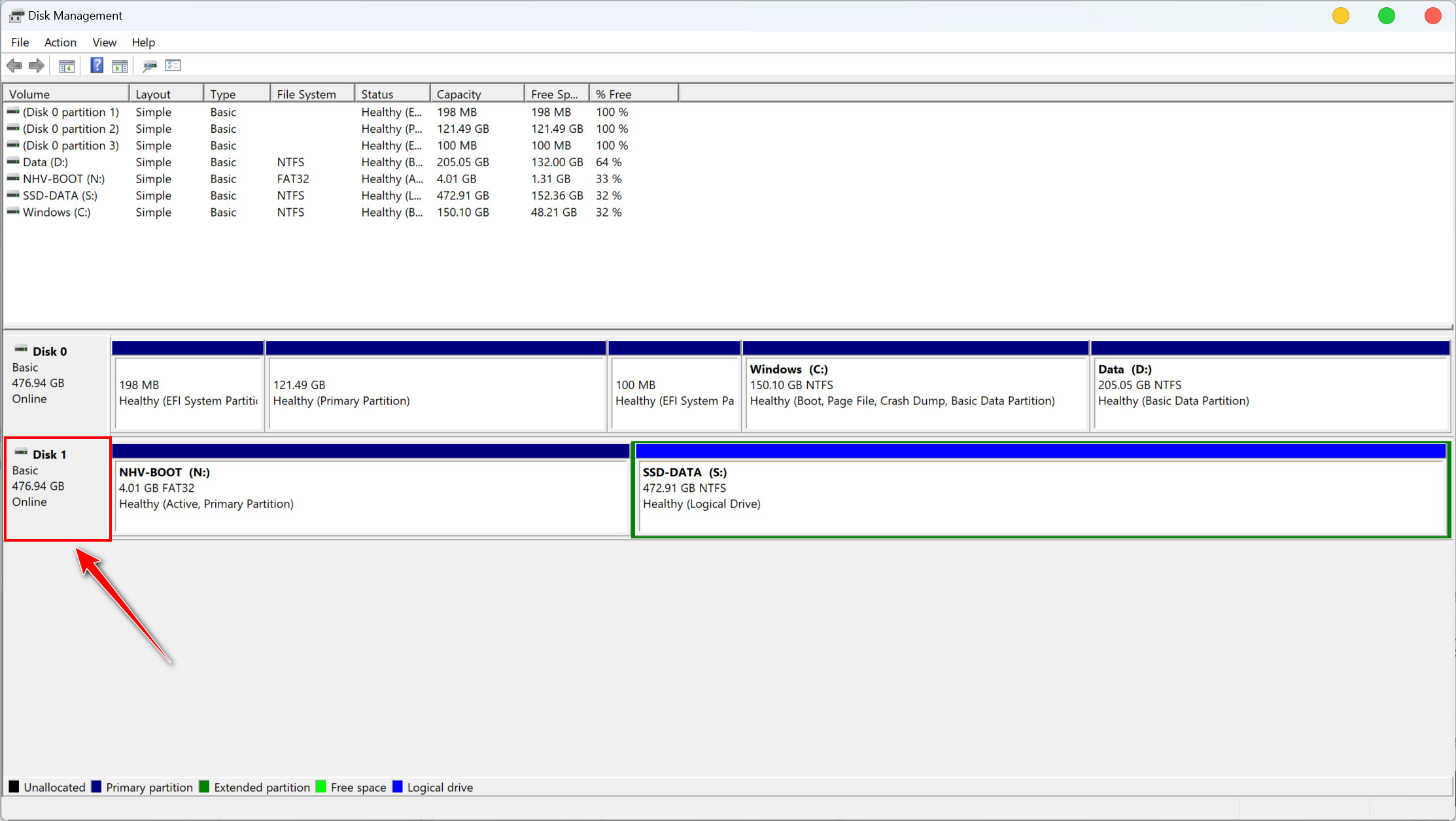The width and height of the screenshot is (1456, 821).
Task: Select the NHV-BOOT (N:) volume row
Action: click(63, 179)
